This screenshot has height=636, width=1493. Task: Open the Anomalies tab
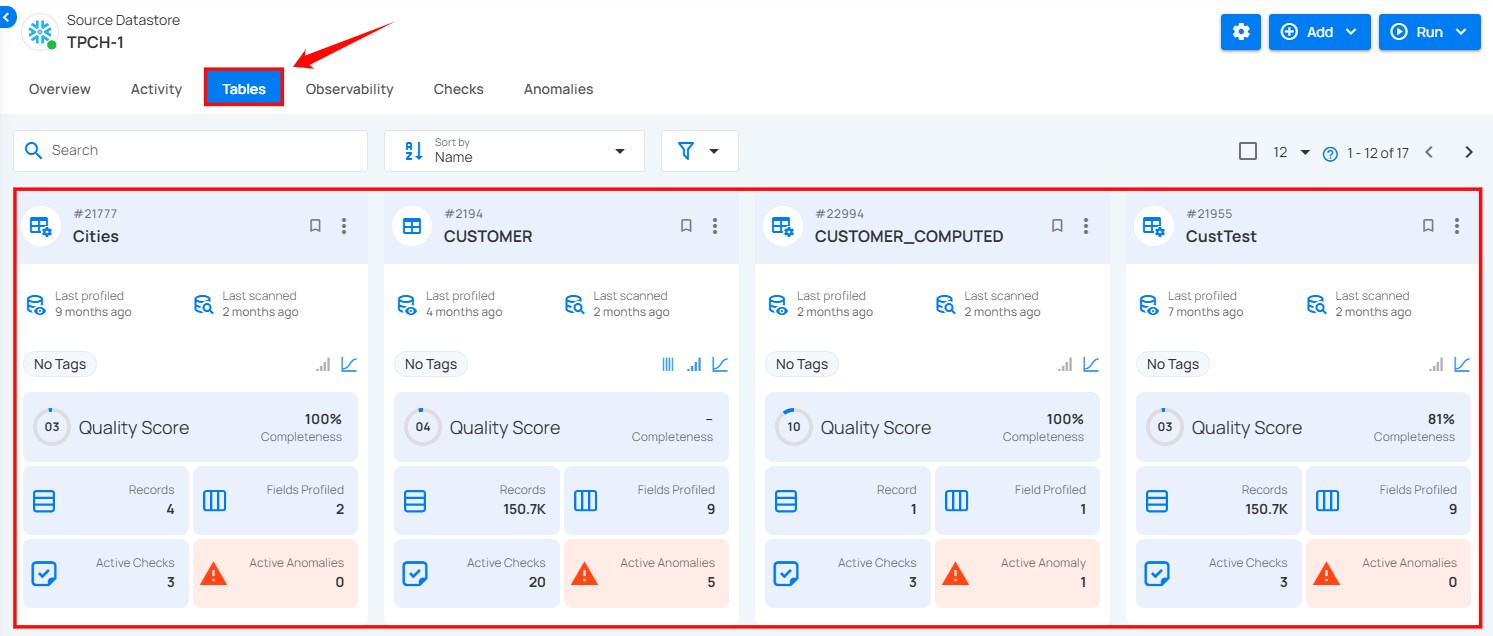click(558, 89)
